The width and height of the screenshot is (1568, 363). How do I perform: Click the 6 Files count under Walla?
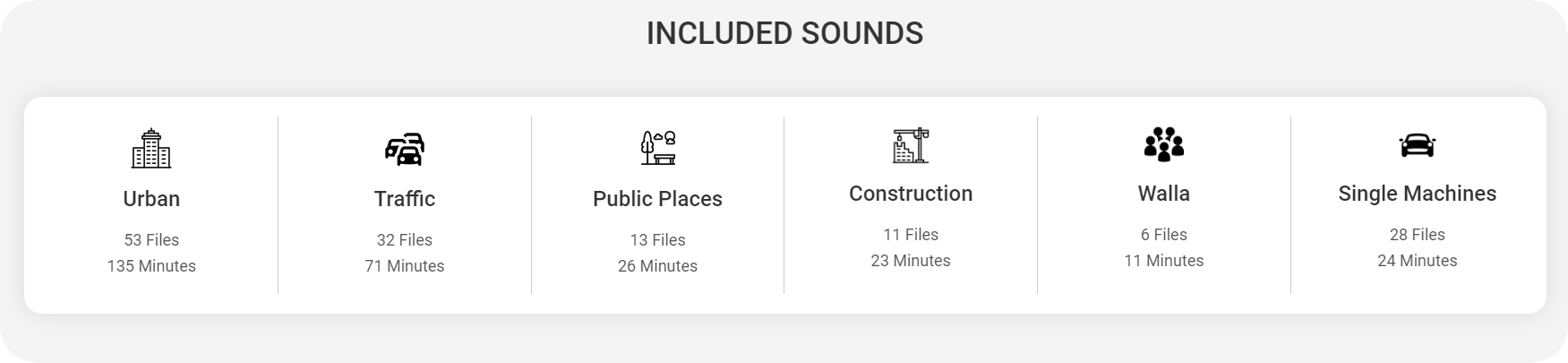[x=1164, y=235]
